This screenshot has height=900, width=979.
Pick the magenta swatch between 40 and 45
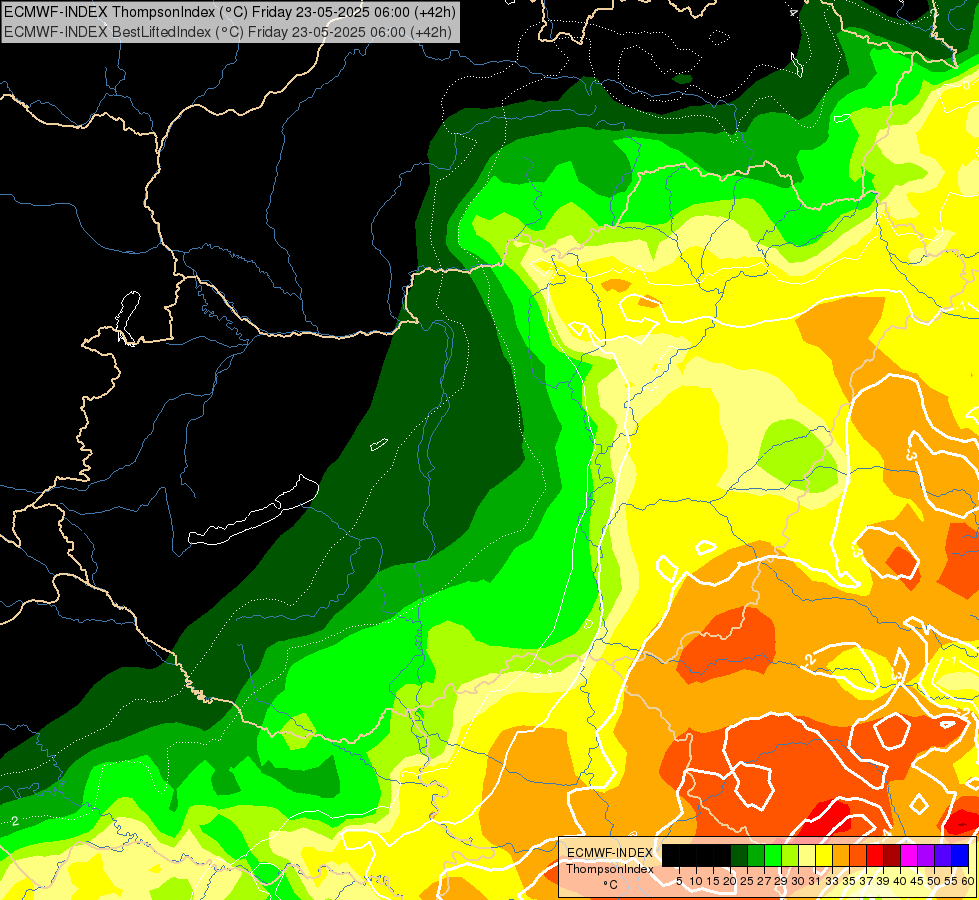pyautogui.click(x=909, y=855)
